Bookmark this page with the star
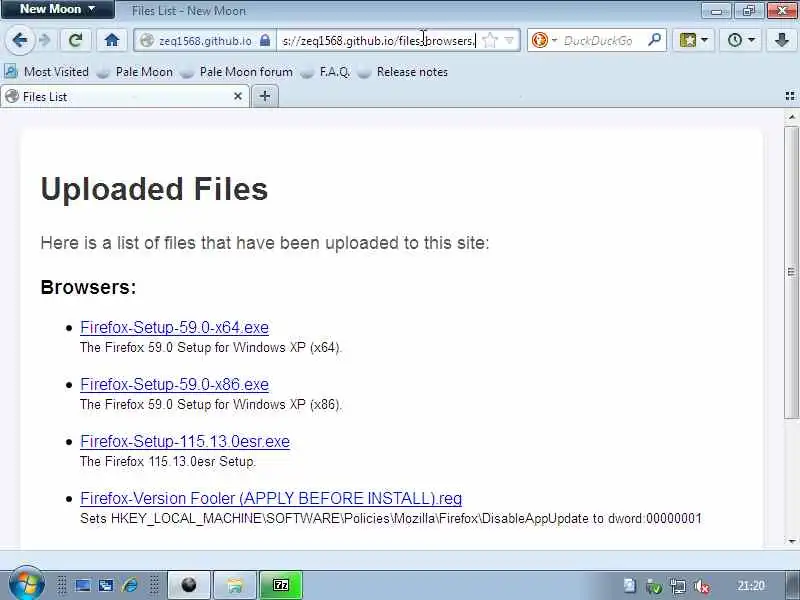This screenshot has width=800, height=600. point(490,40)
